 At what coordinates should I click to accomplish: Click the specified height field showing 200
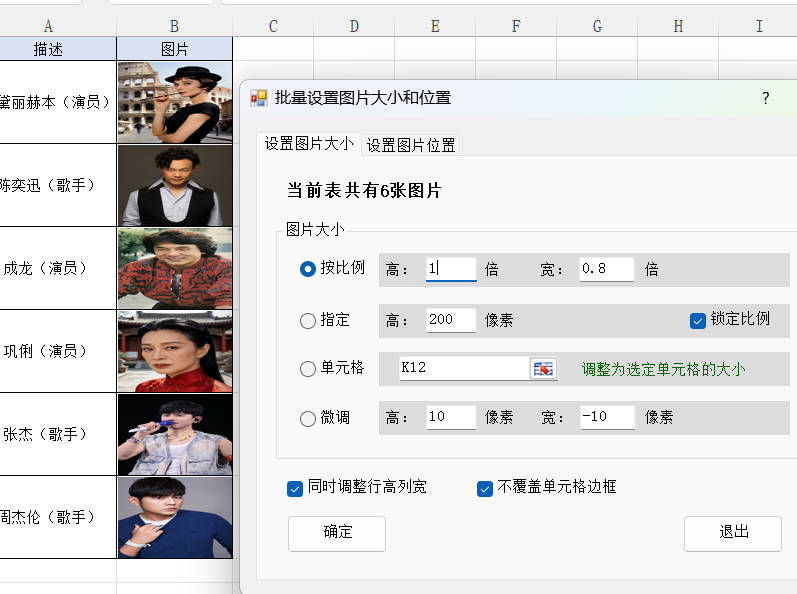click(451, 320)
